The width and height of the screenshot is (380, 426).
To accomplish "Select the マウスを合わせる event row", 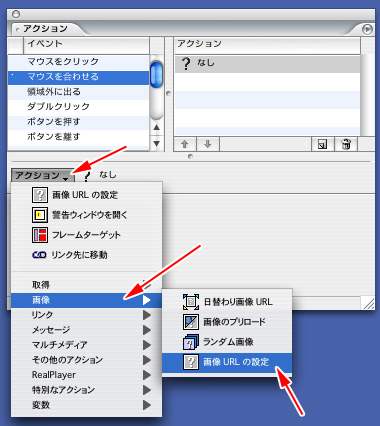I will [x=78, y=77].
